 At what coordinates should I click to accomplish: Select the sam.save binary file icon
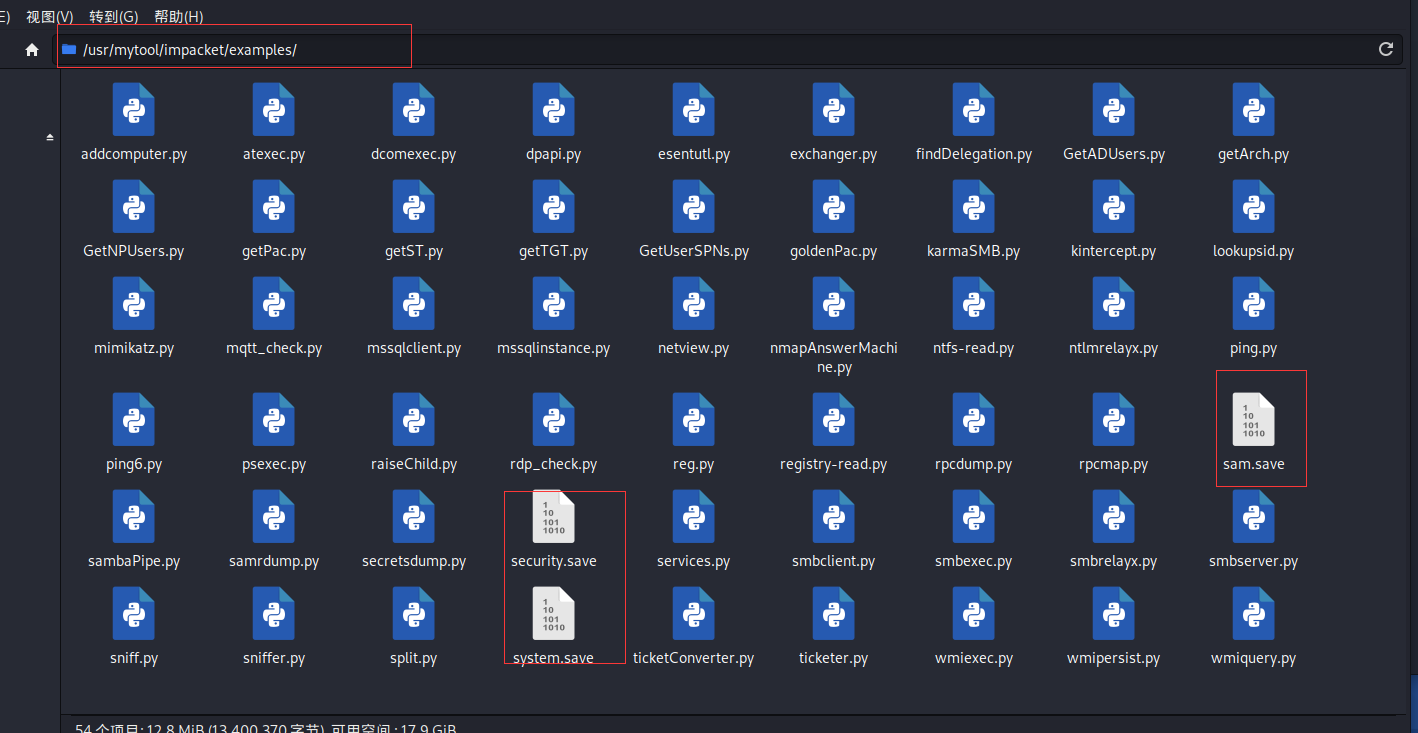click(x=1254, y=420)
